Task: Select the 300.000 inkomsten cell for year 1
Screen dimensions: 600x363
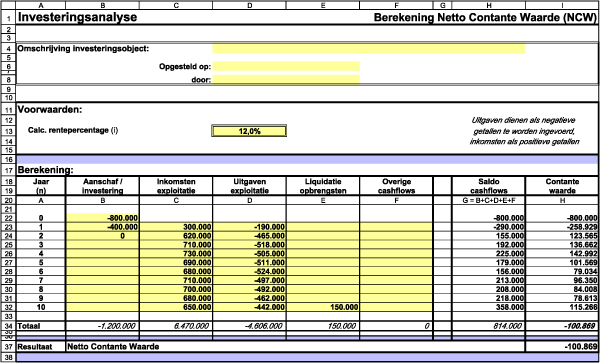Action: click(x=176, y=227)
